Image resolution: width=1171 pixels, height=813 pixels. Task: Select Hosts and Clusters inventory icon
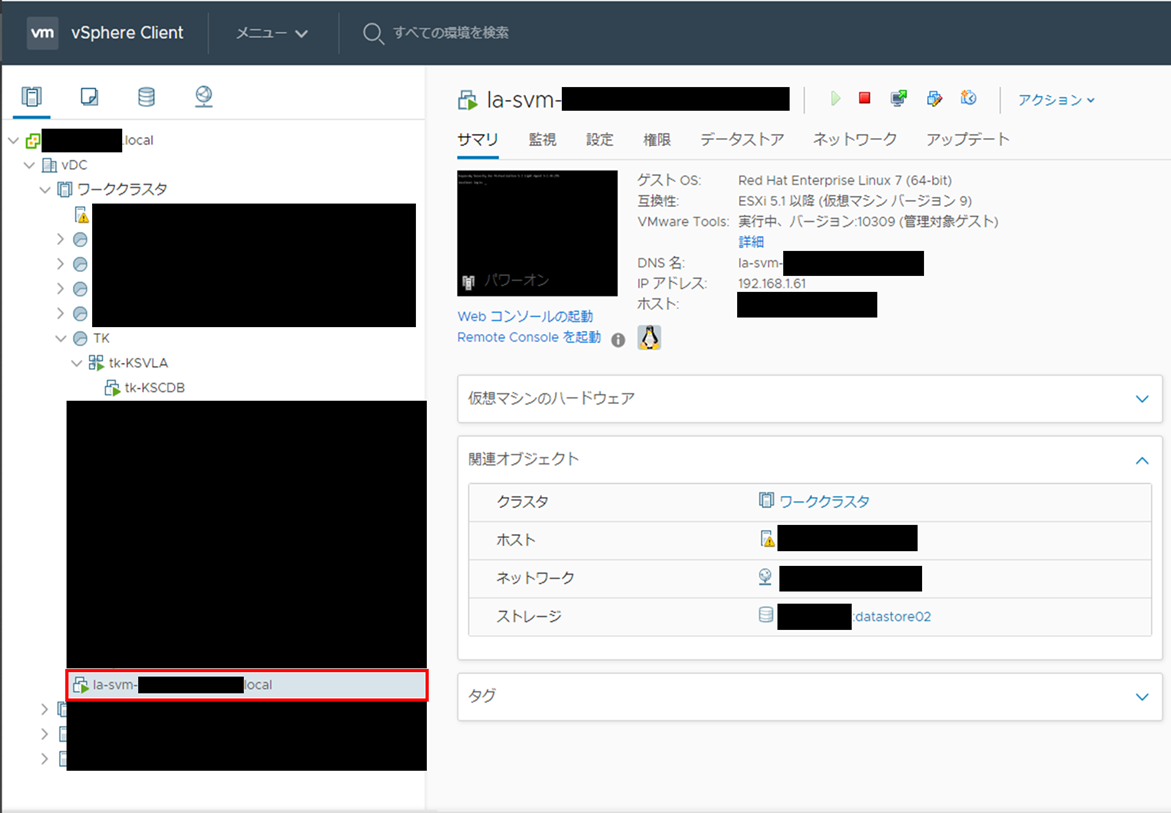(31, 96)
